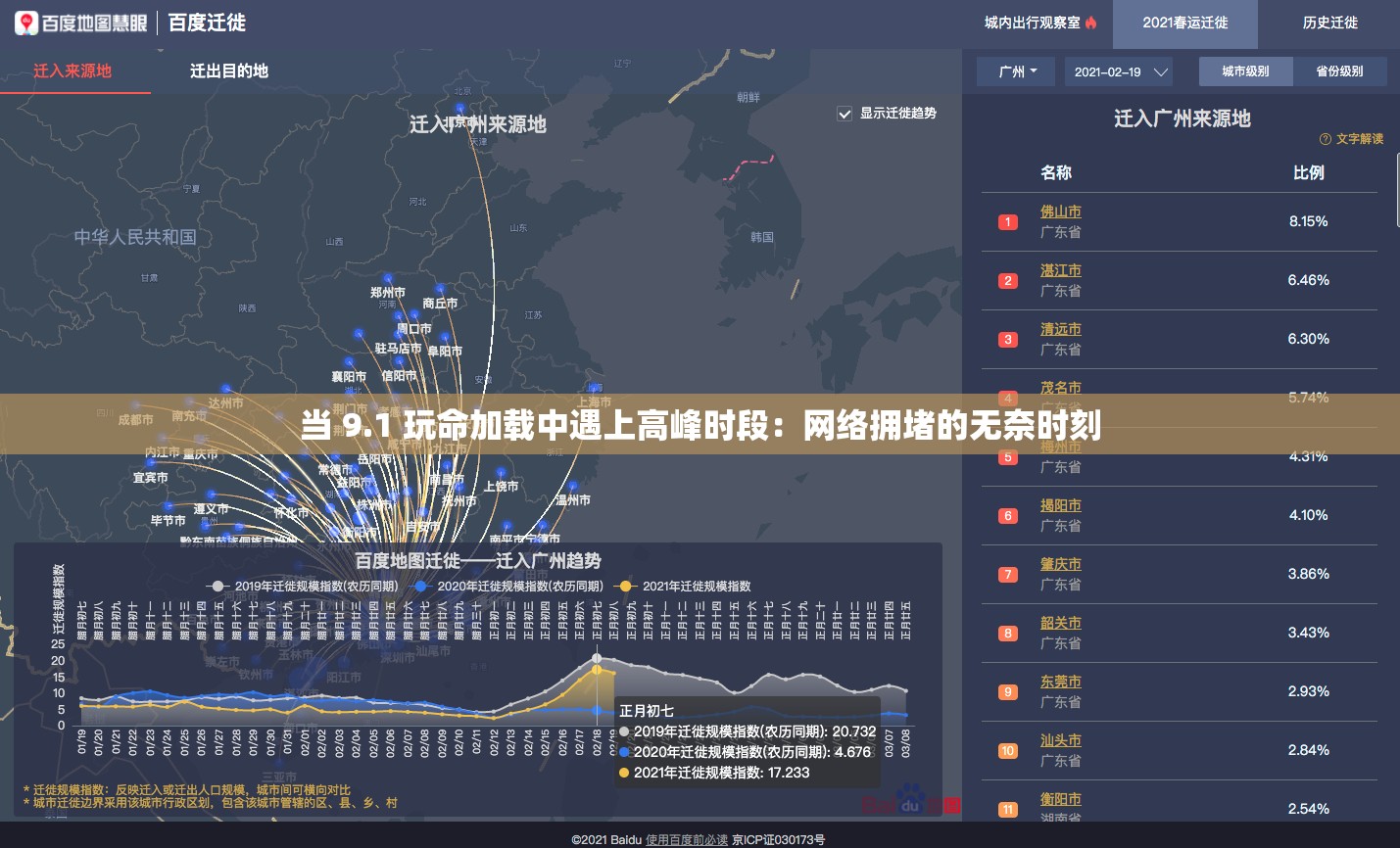Select the 迁出目的地 tab
Viewport: 1400px width, 848px height.
click(x=229, y=71)
